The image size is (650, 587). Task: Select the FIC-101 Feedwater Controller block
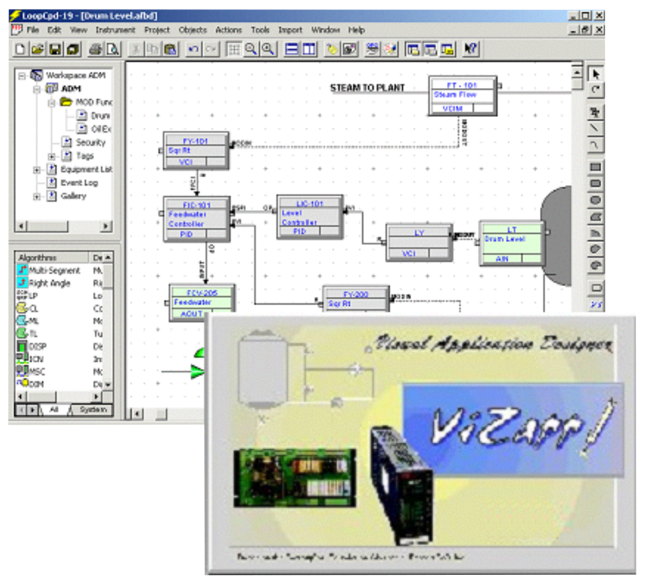coord(196,219)
